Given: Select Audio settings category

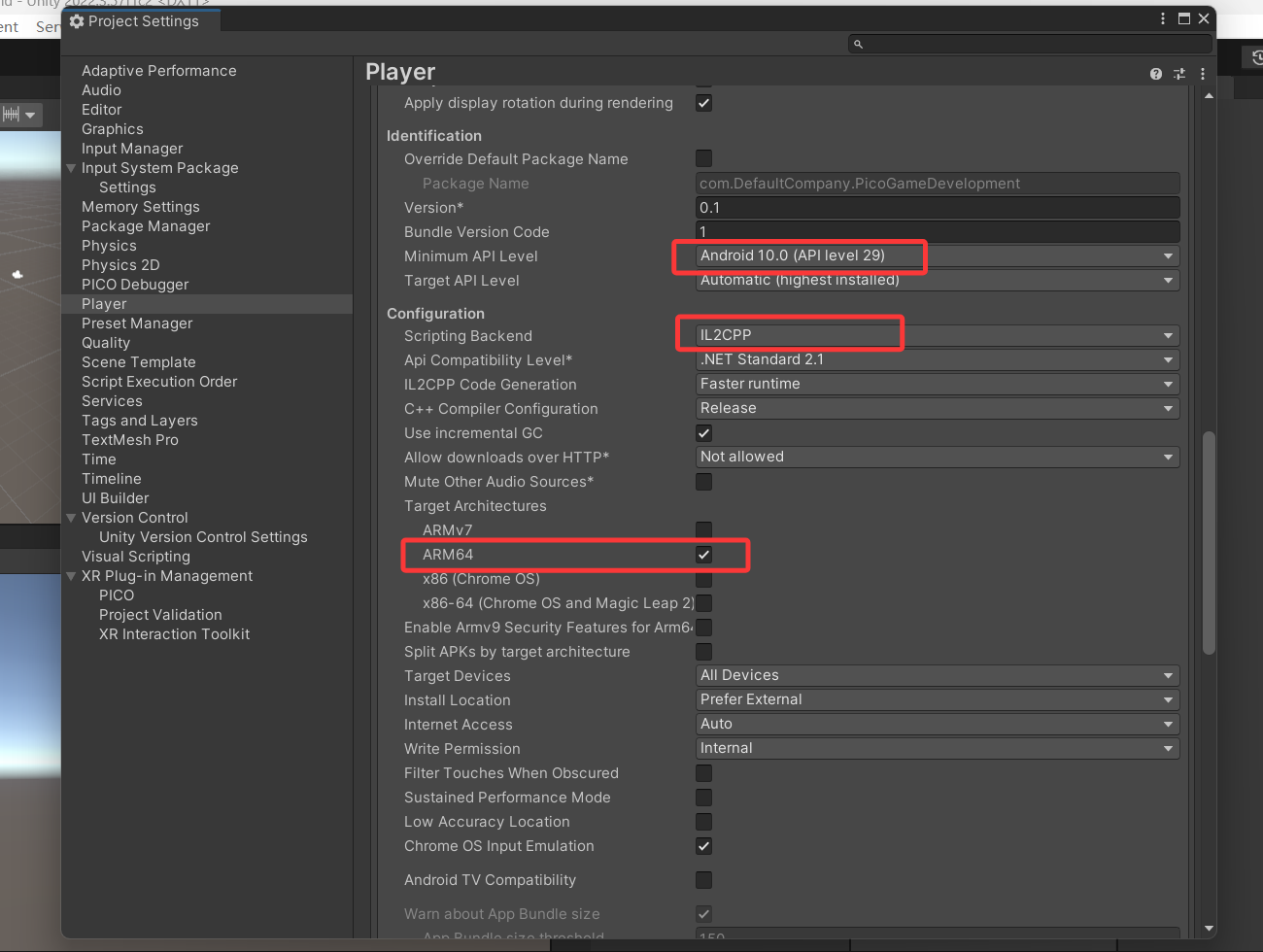Looking at the screenshot, I should pos(101,90).
